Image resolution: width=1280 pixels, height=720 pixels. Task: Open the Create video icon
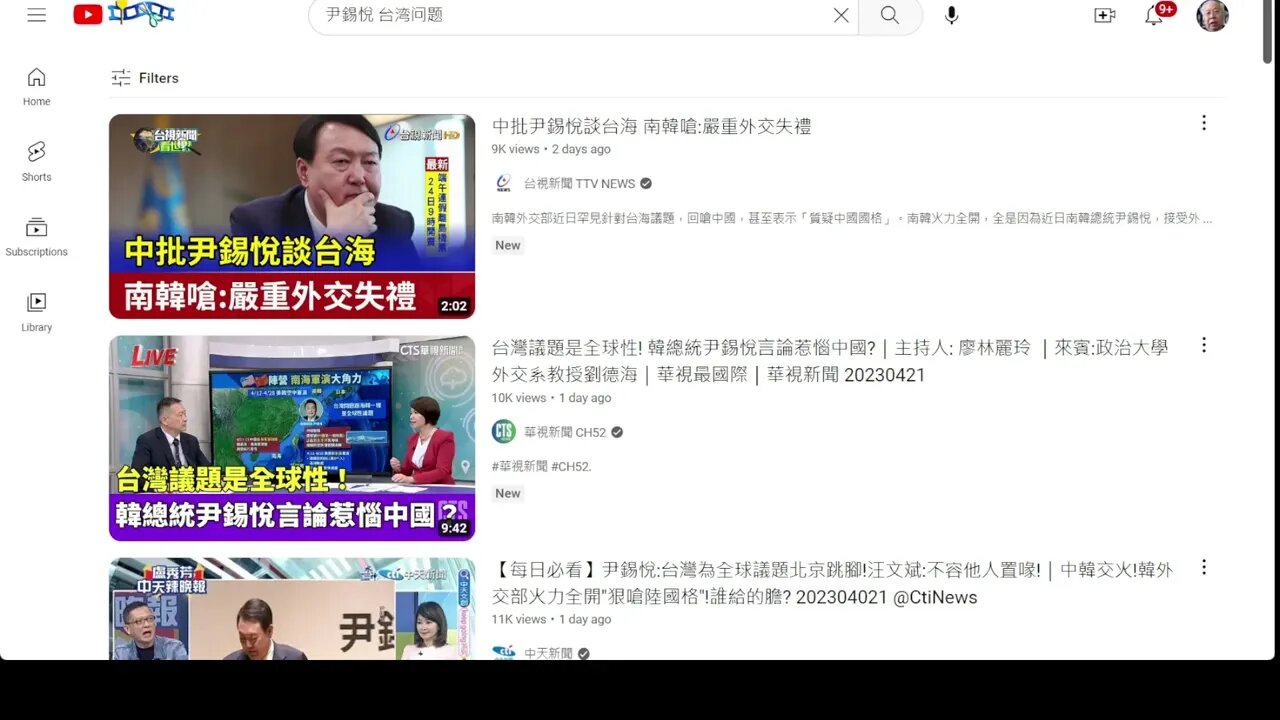tap(1105, 15)
